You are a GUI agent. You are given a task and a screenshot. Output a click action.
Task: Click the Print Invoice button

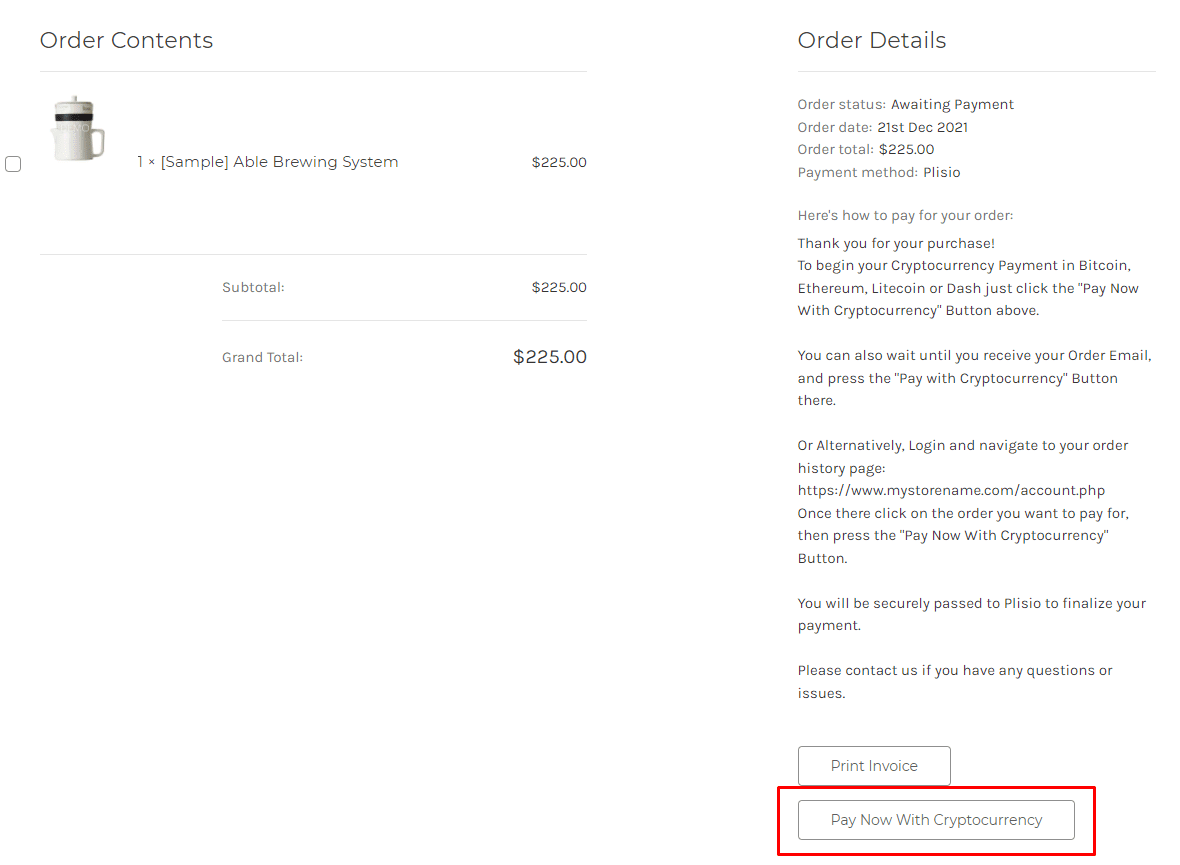[874, 766]
